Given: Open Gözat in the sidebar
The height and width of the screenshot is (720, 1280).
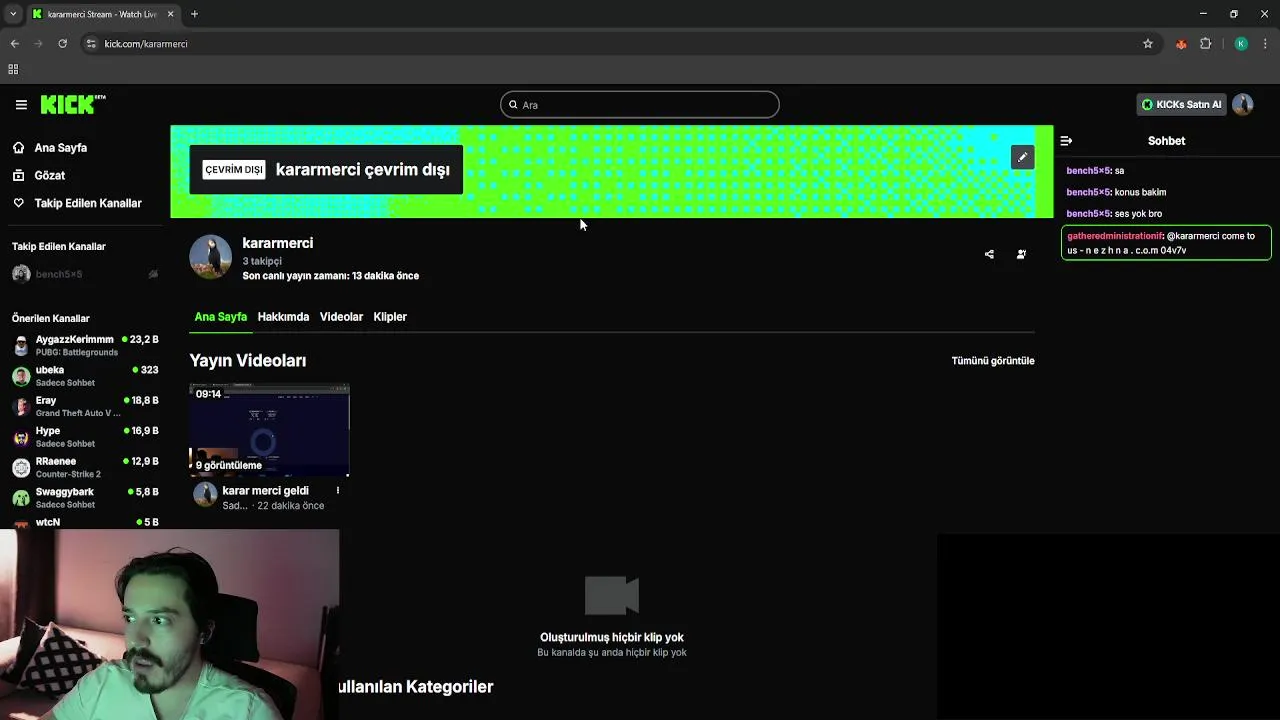Looking at the screenshot, I should pyautogui.click(x=50, y=175).
